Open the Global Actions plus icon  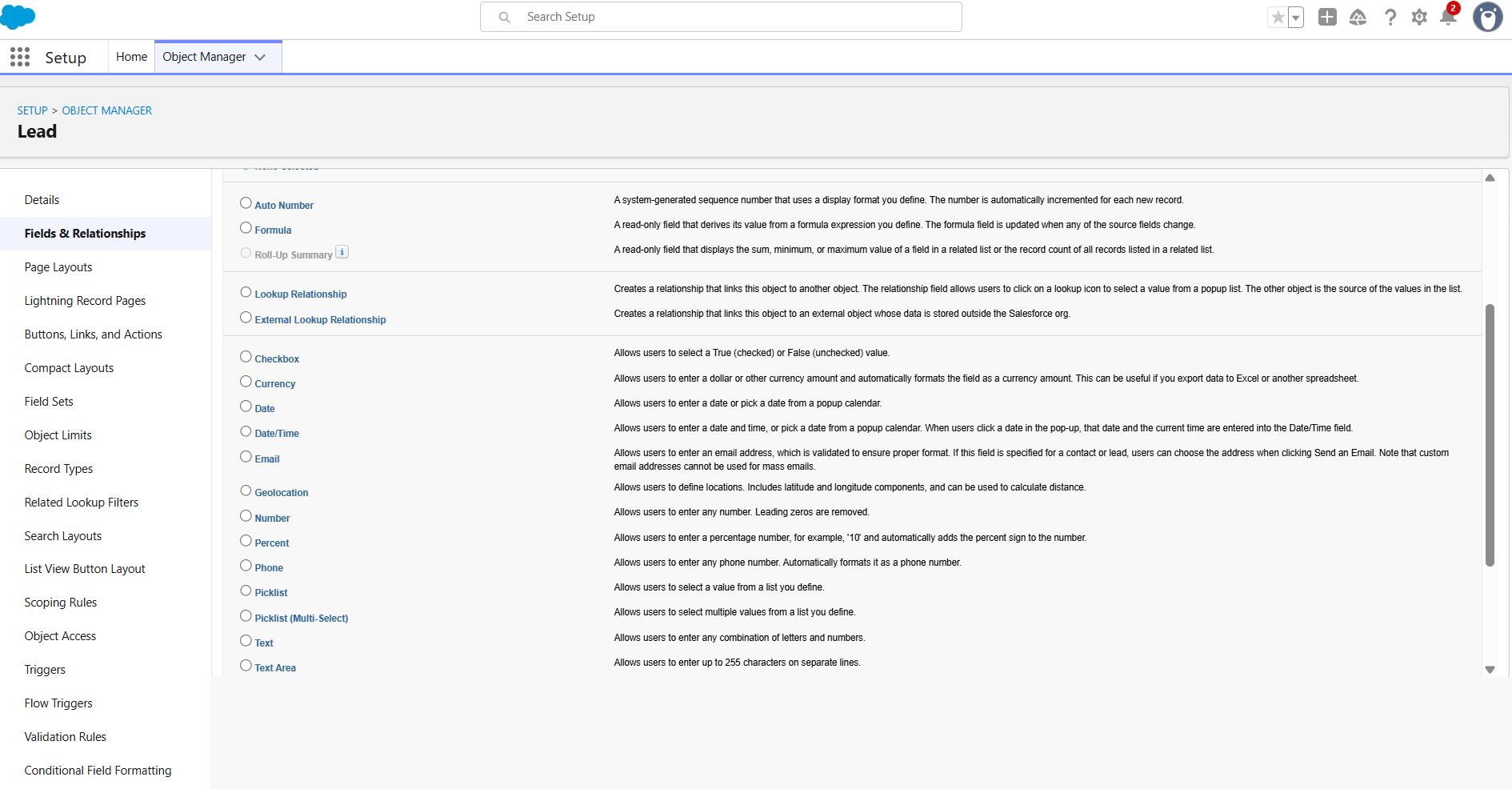(x=1327, y=17)
